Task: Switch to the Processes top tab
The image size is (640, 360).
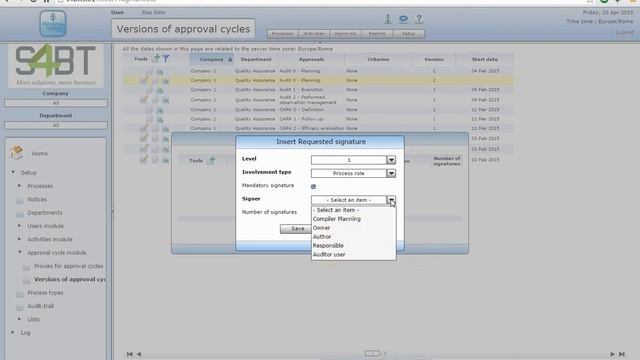Action: click(283, 34)
